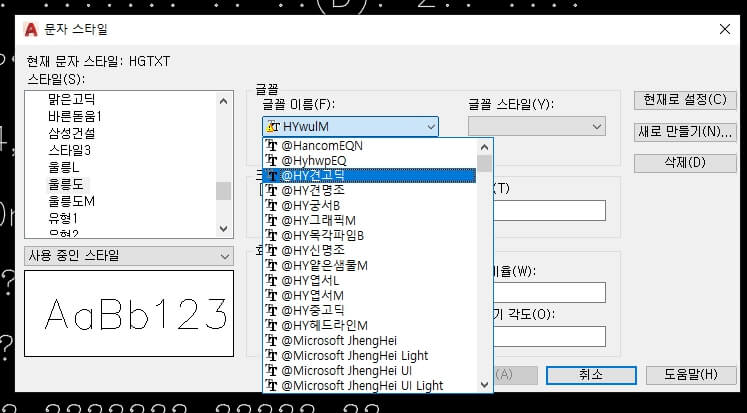Click the 폭 비율(W) input field
The width and height of the screenshot is (747, 413).
click(549, 292)
